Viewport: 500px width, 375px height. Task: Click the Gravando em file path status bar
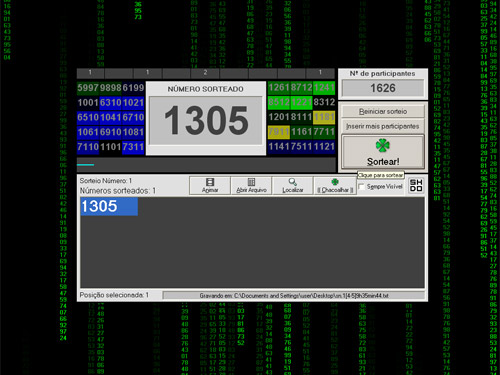[x=294, y=296]
